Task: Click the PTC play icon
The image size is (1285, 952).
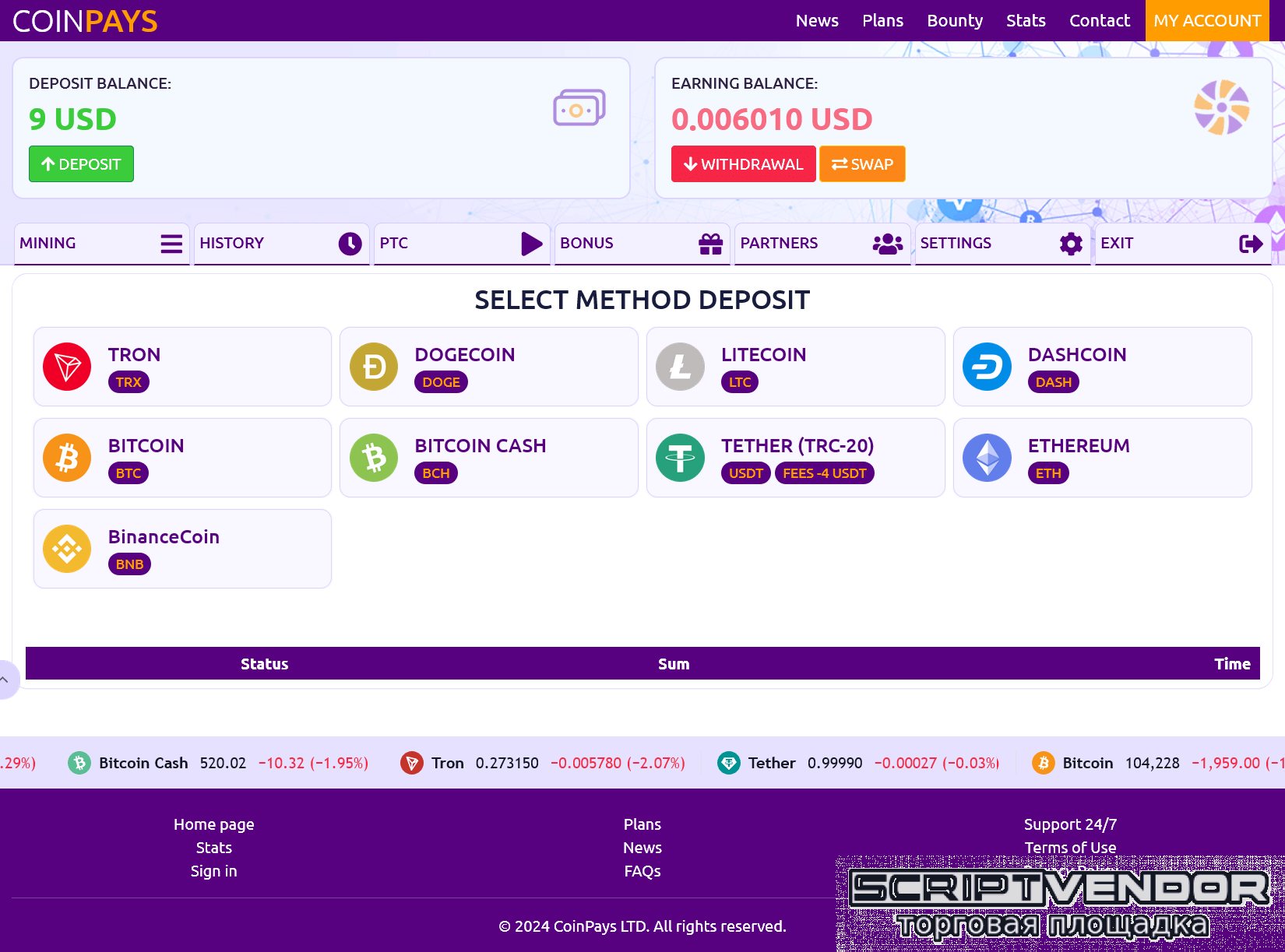Action: (x=532, y=244)
